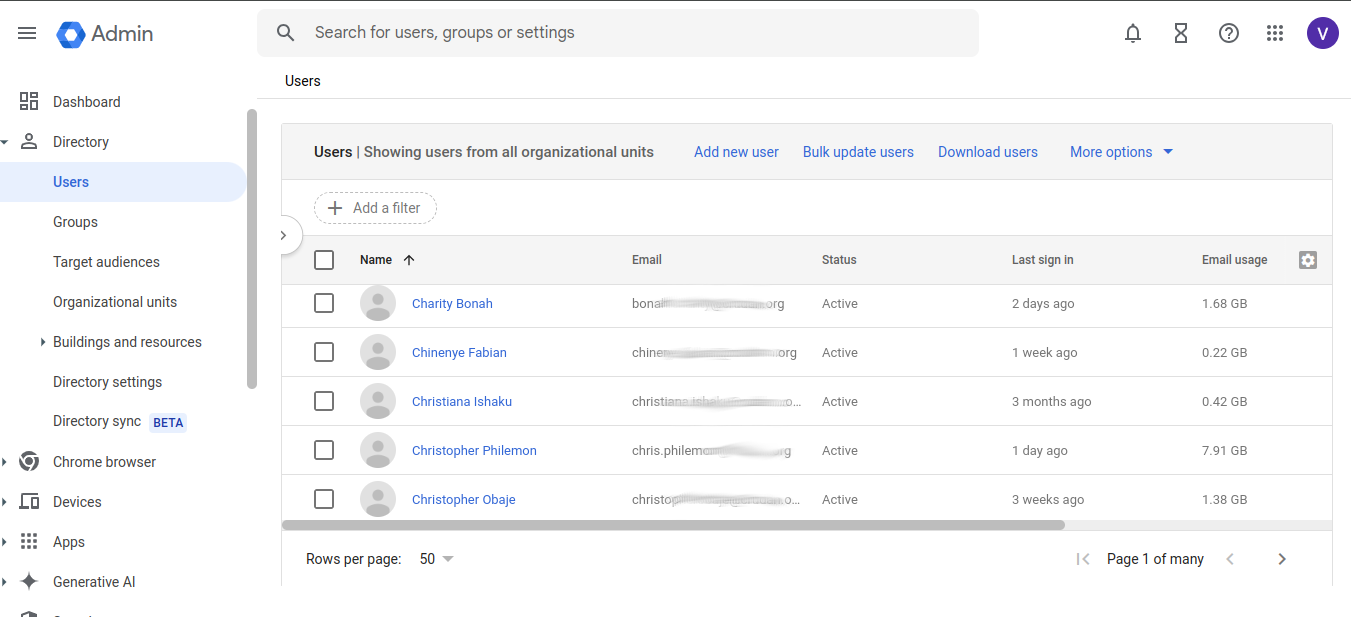The height and width of the screenshot is (617, 1351).
Task: Go to next page of users
Action: coord(1282,559)
